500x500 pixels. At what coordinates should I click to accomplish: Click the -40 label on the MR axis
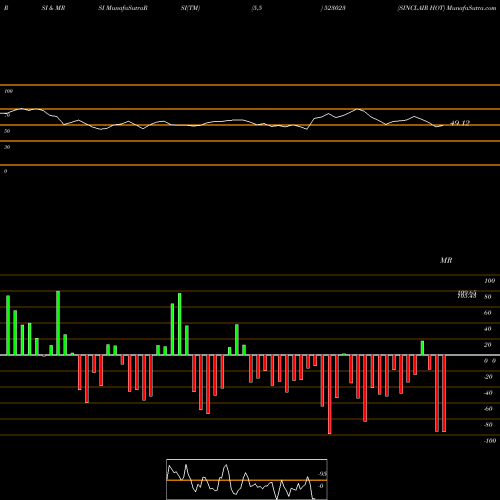pos(488,393)
